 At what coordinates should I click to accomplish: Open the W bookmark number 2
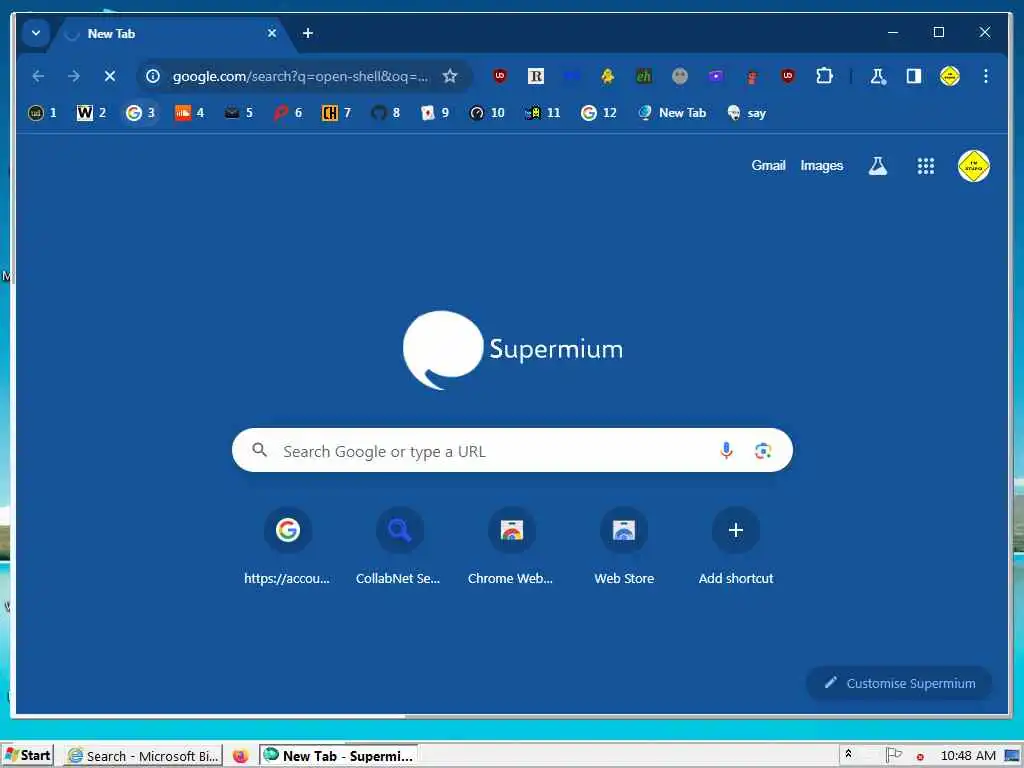click(91, 113)
